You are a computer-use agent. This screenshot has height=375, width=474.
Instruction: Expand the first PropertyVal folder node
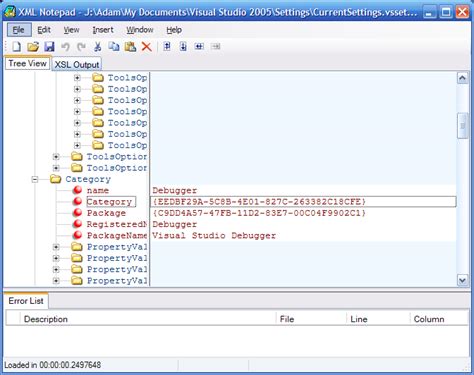pyautogui.click(x=56, y=247)
